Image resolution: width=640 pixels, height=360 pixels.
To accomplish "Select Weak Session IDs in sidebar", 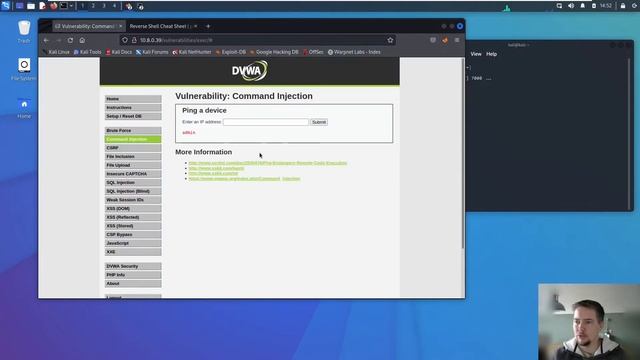I will click(133, 200).
